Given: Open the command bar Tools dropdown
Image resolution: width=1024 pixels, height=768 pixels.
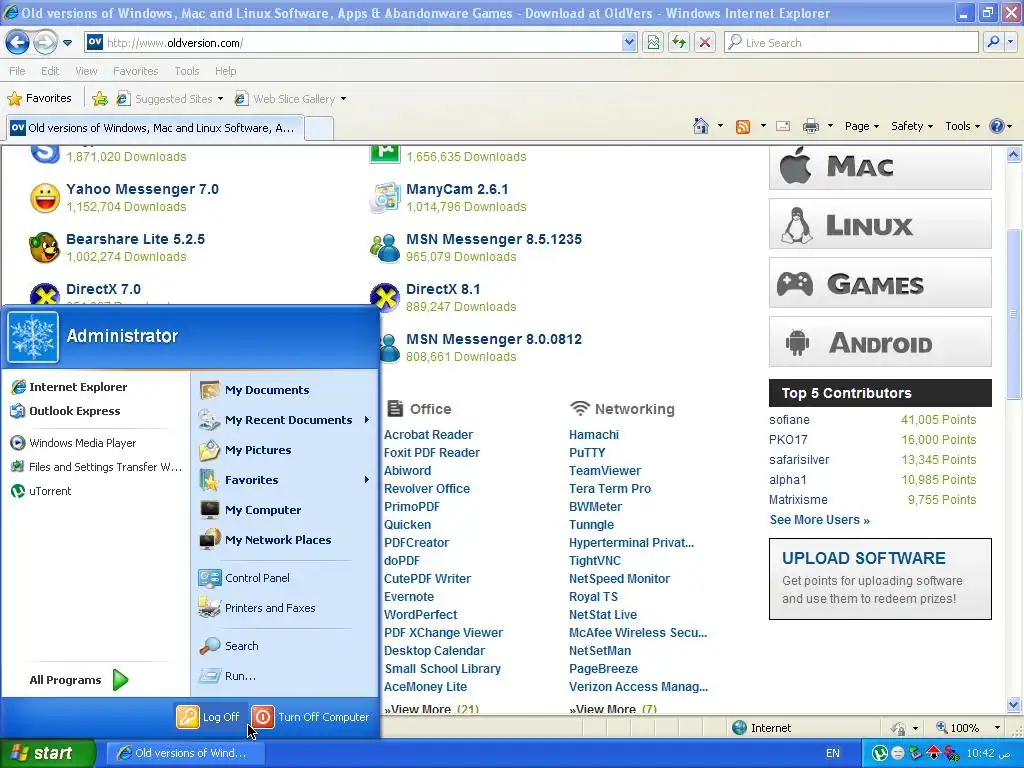Looking at the screenshot, I should 963,126.
